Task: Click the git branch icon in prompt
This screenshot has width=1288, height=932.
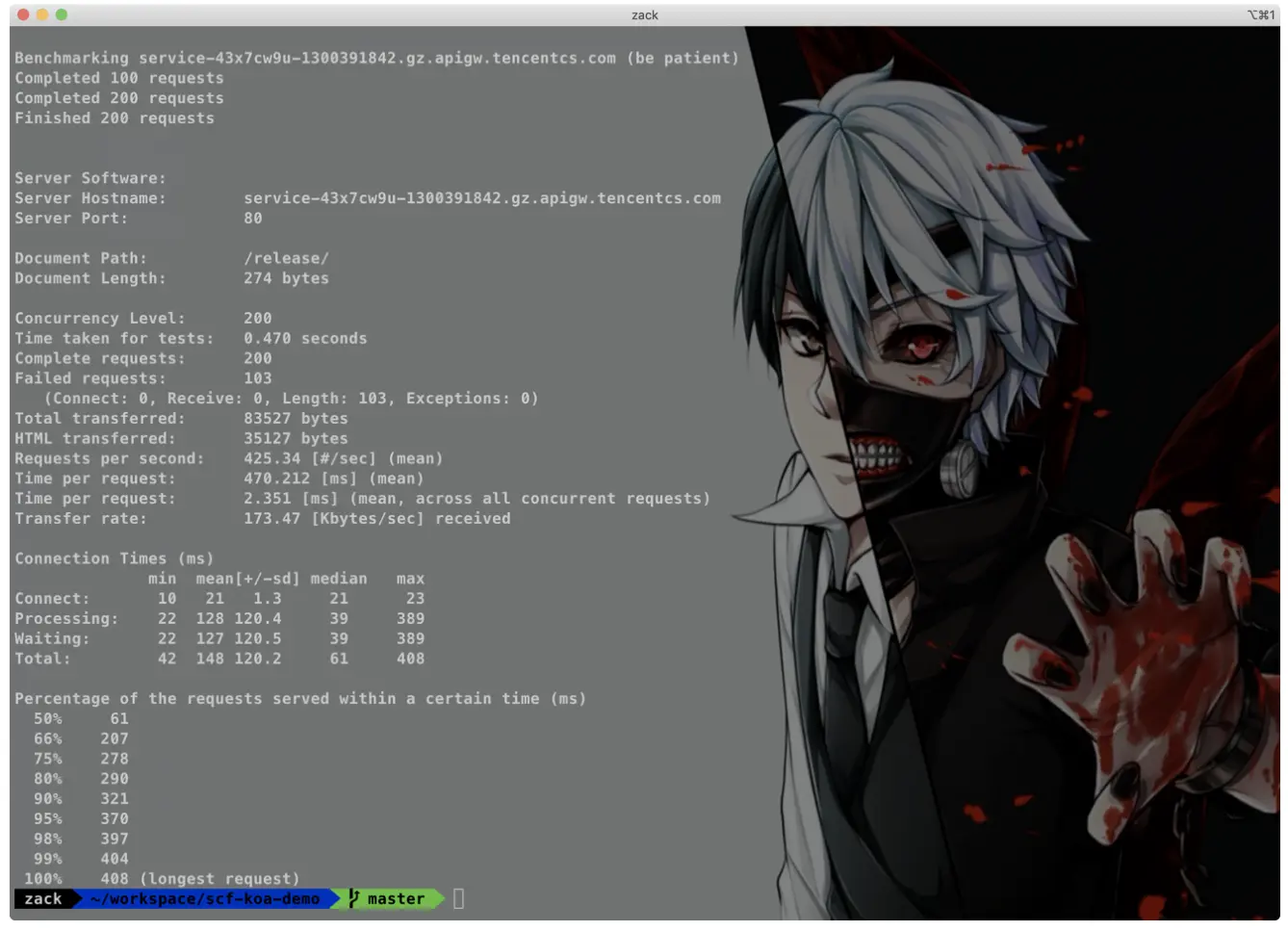Action: (x=354, y=898)
